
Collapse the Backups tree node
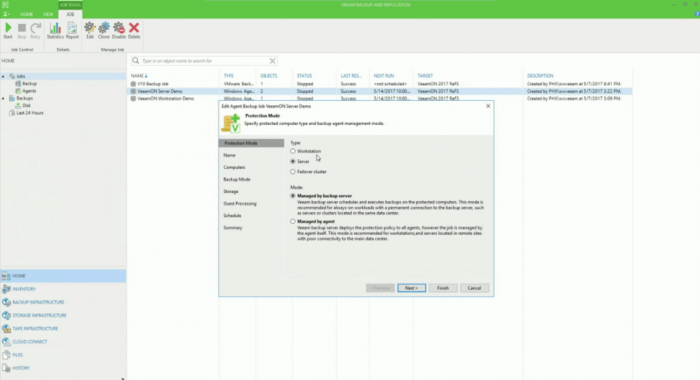pos(3,98)
